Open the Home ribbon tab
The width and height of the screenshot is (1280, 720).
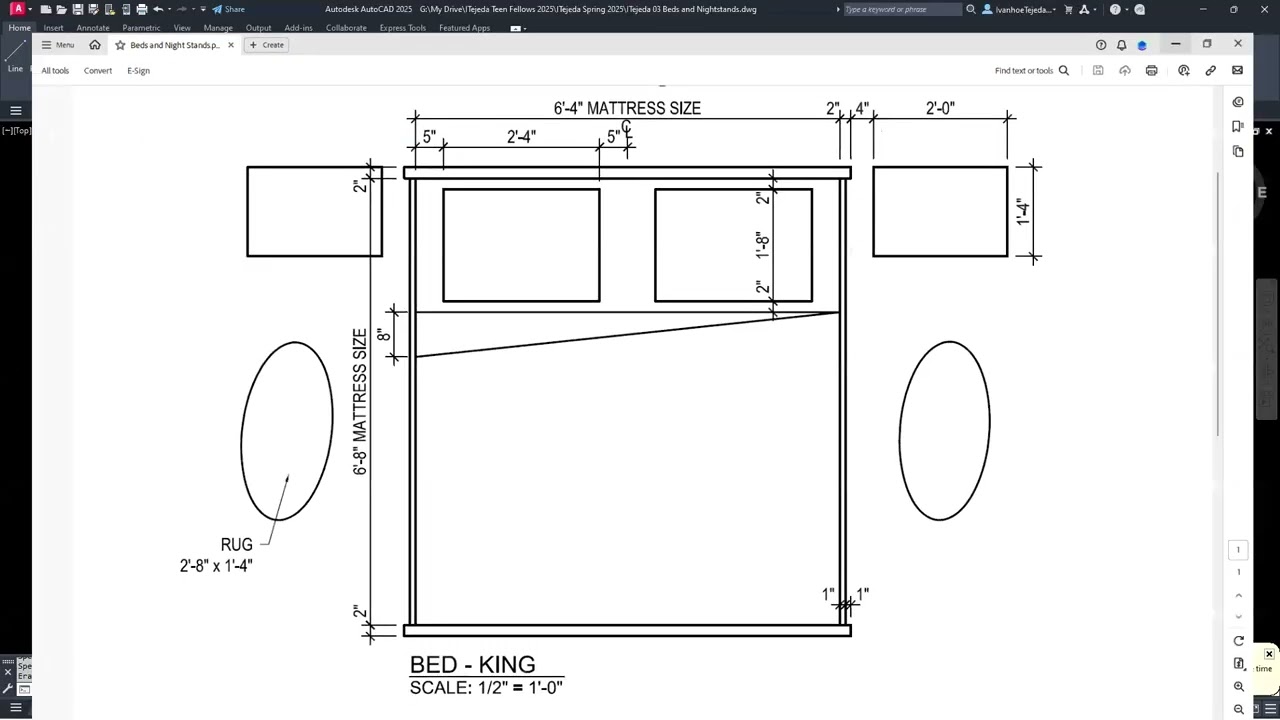20,28
